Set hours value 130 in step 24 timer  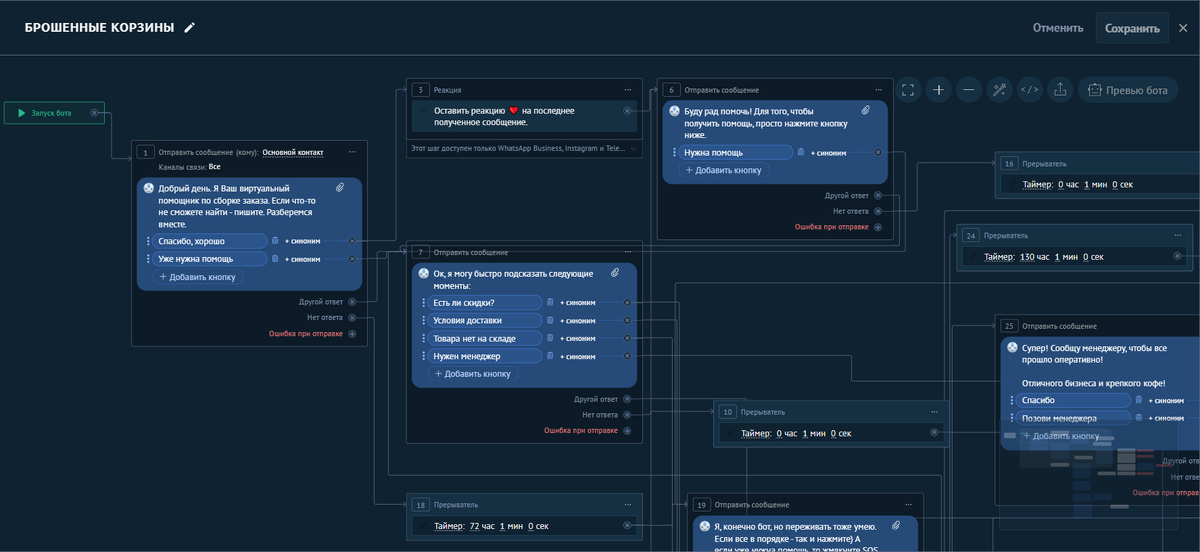[1026, 257]
